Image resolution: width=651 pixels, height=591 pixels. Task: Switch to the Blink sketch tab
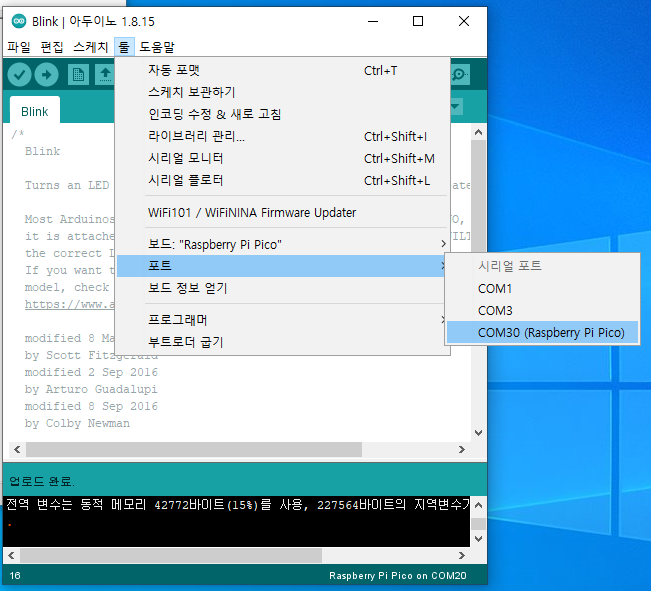[35, 110]
